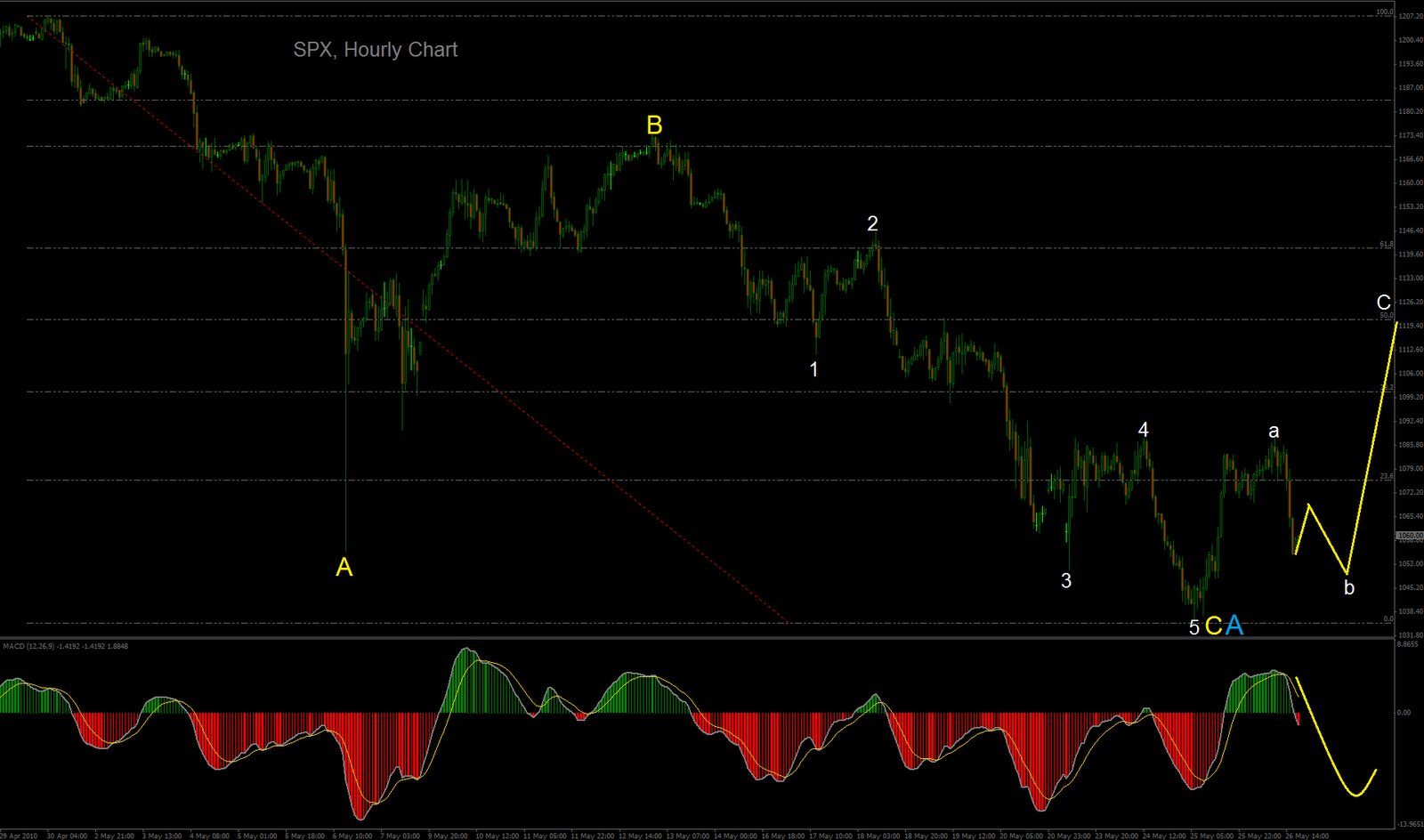The height and width of the screenshot is (840, 1424).
Task: Select the yellow wave label B
Action: coord(654,125)
